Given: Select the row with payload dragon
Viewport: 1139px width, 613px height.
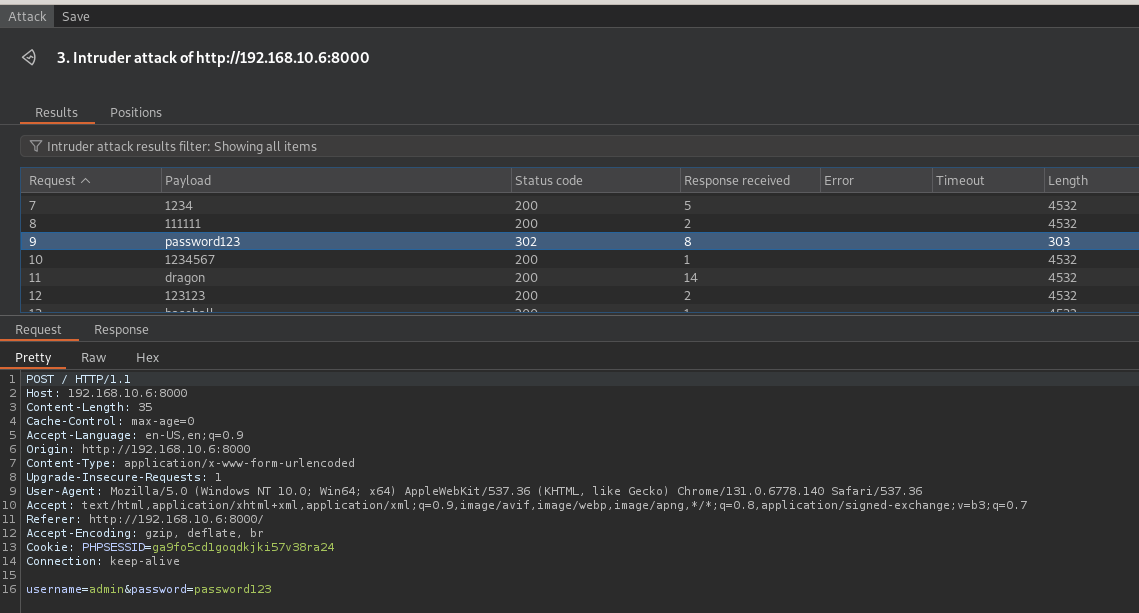Looking at the screenshot, I should click(x=580, y=277).
